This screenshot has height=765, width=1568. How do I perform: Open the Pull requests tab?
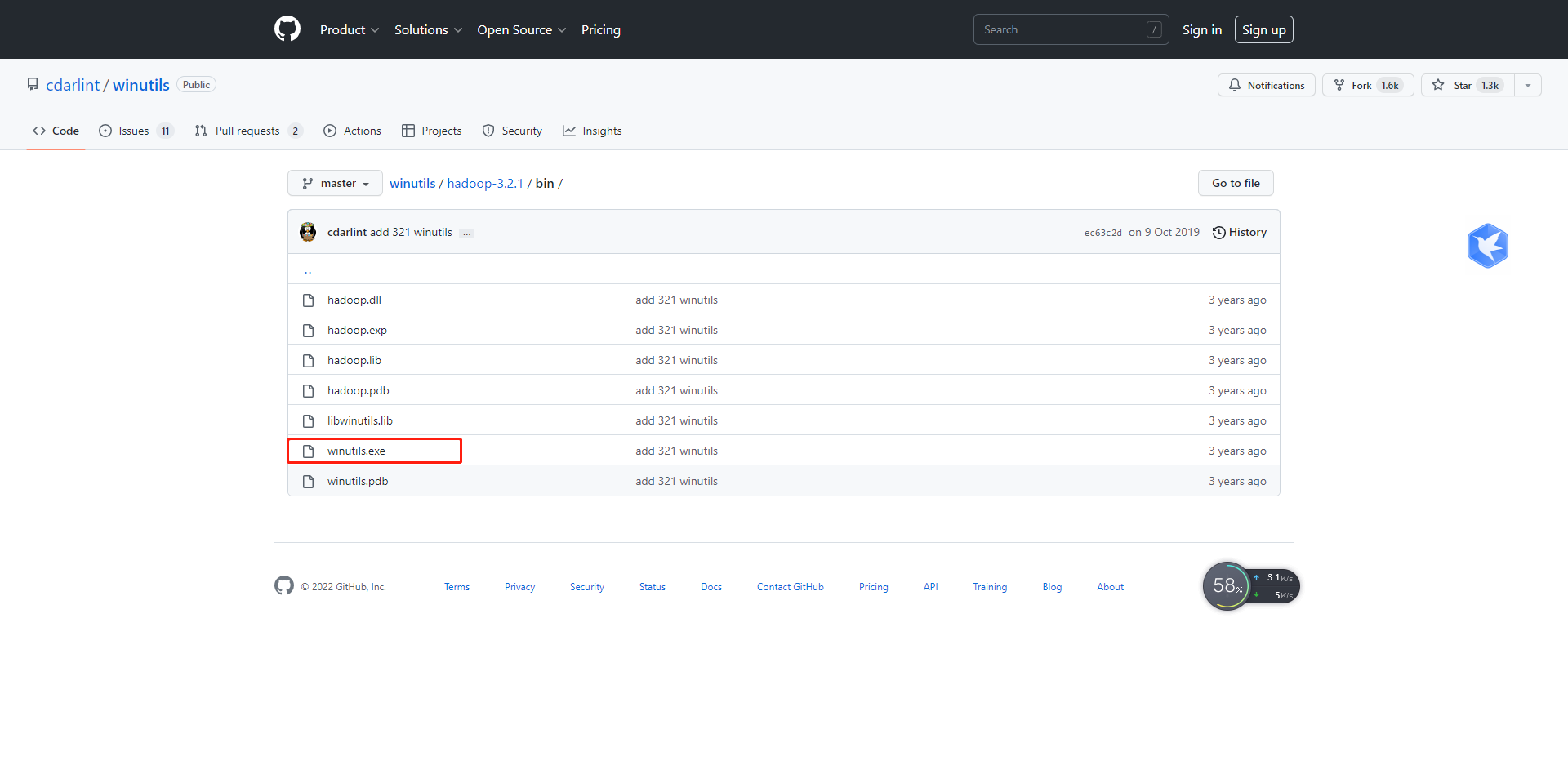click(x=247, y=131)
